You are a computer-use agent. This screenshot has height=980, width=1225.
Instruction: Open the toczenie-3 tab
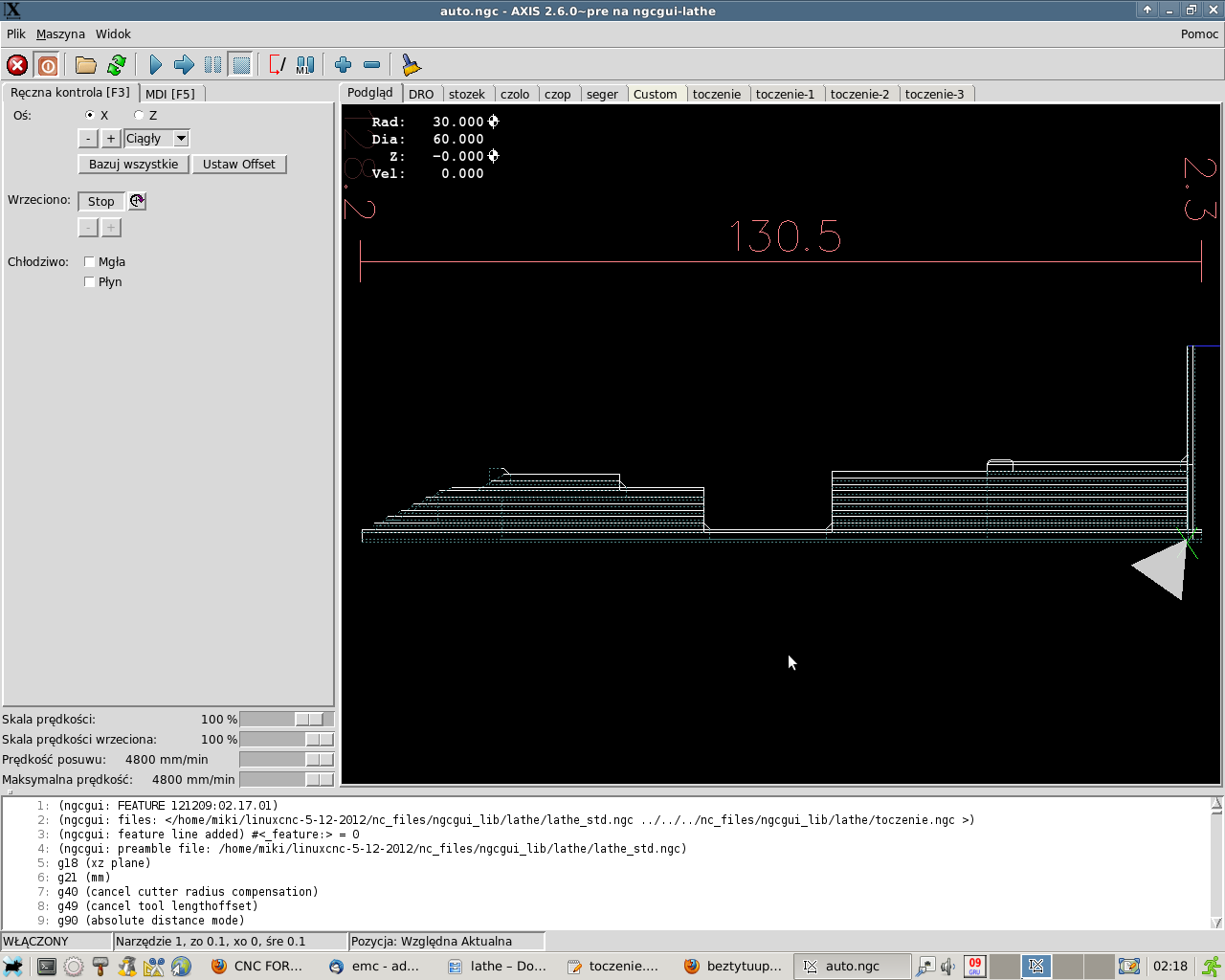pos(934,94)
